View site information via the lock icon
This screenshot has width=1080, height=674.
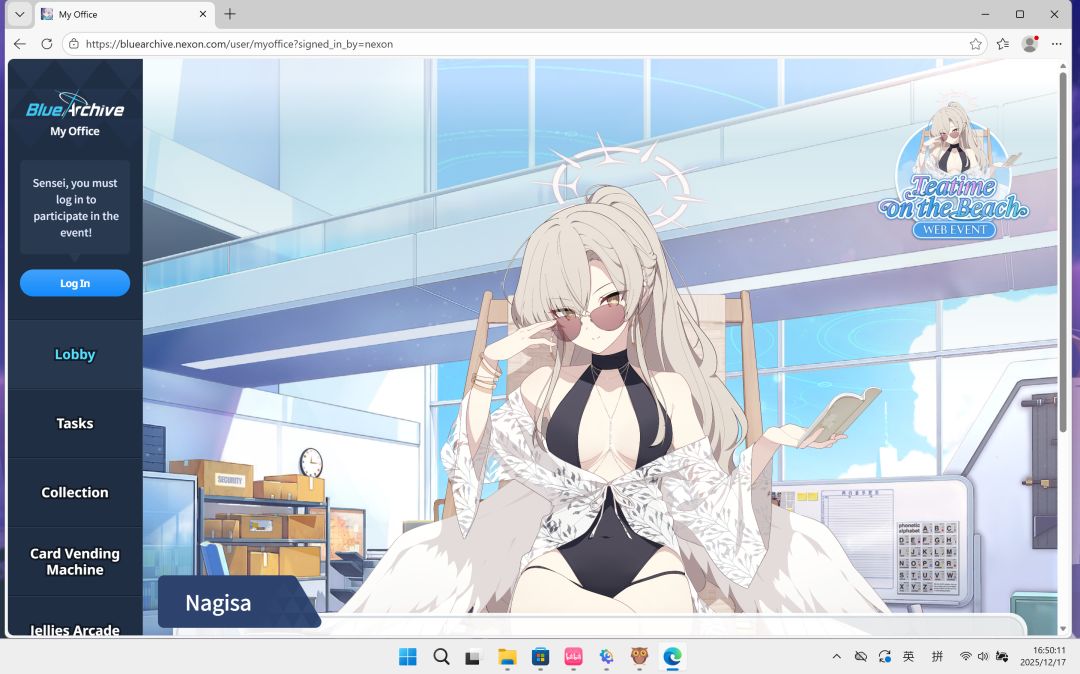click(x=74, y=44)
